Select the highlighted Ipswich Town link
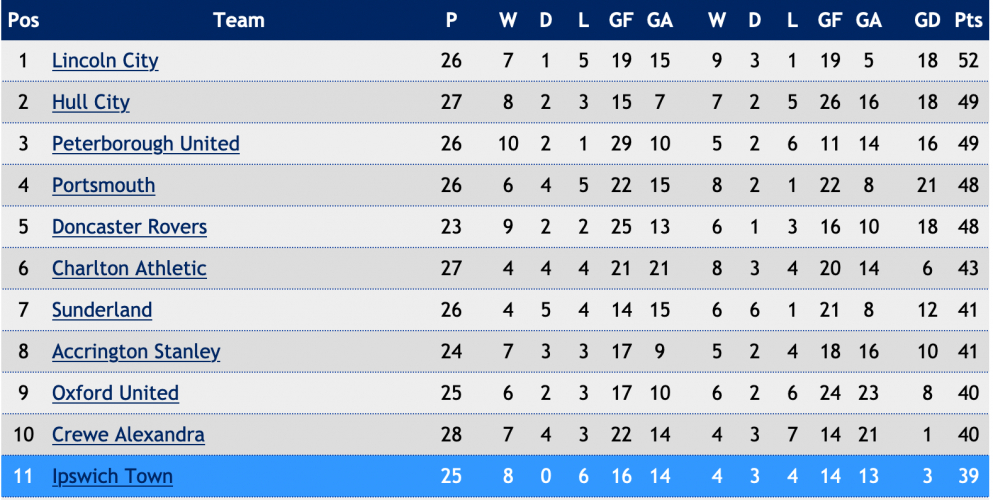The image size is (993, 500). pyautogui.click(x=112, y=476)
